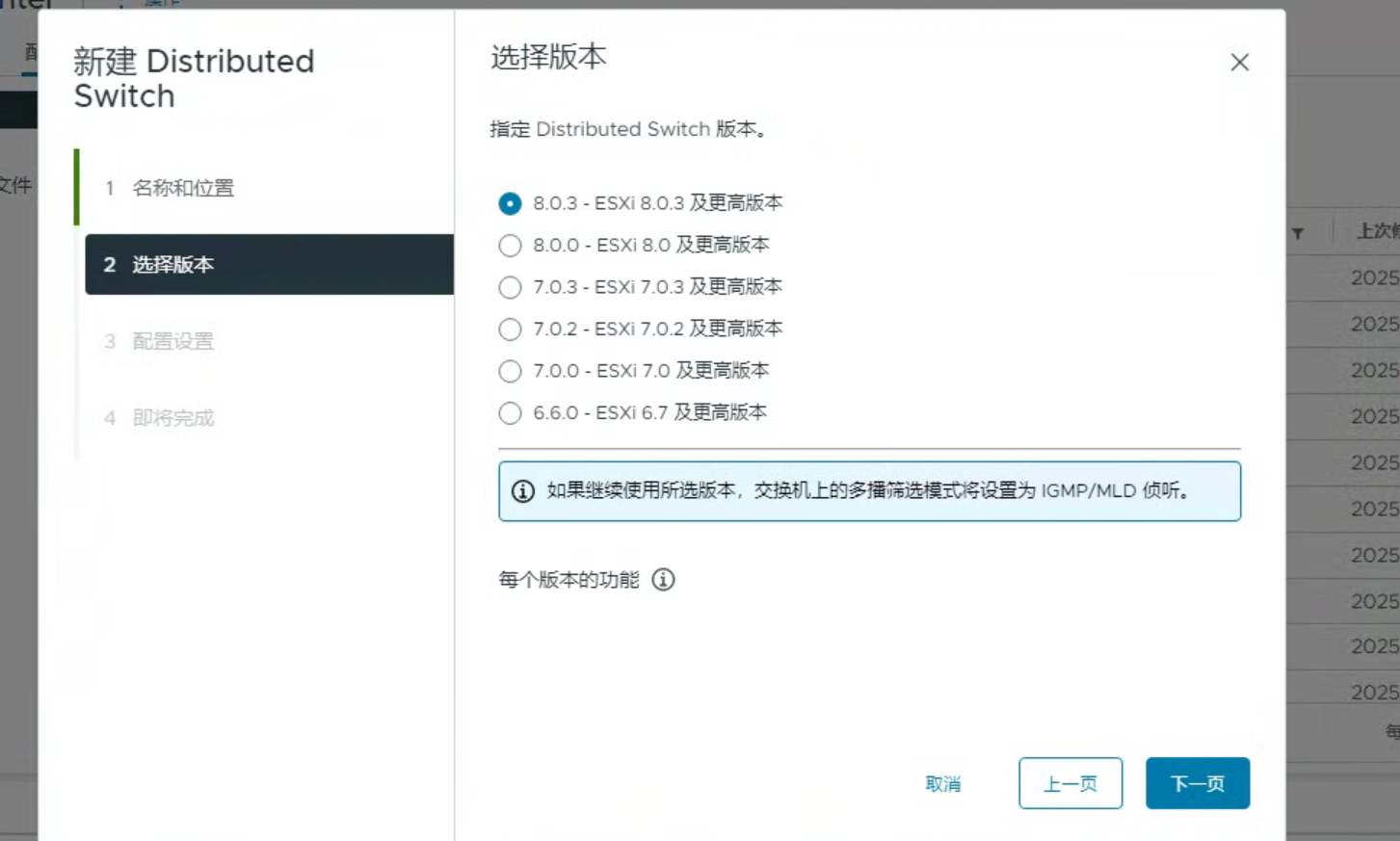1400x841 pixels.
Task: Click the 每个版本的功能 label
Action: click(568, 580)
